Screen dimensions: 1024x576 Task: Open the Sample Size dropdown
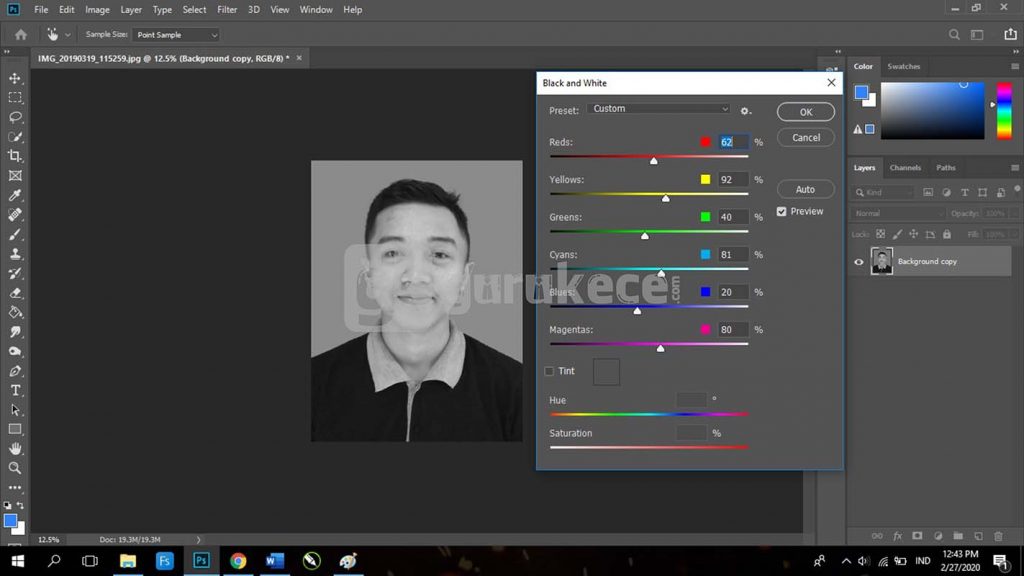(176, 35)
